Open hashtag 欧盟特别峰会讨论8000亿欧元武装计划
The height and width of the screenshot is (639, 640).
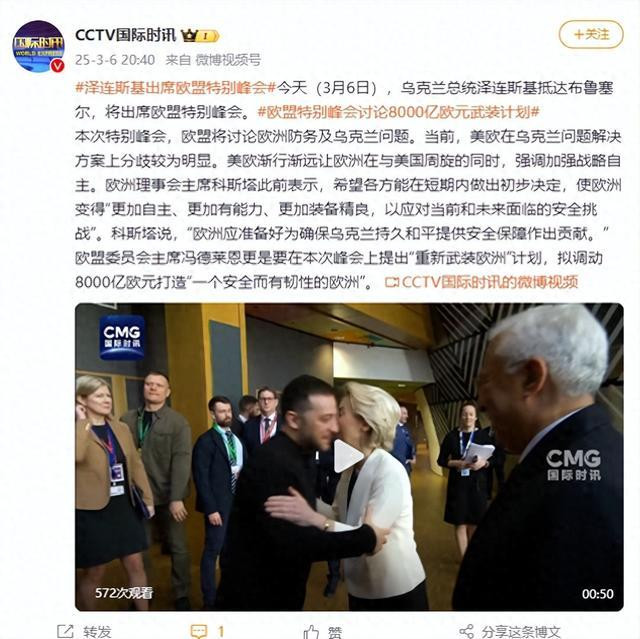coord(399,112)
